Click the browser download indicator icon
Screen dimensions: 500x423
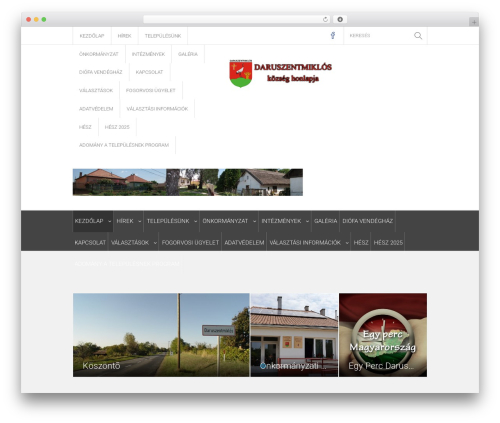340,20
